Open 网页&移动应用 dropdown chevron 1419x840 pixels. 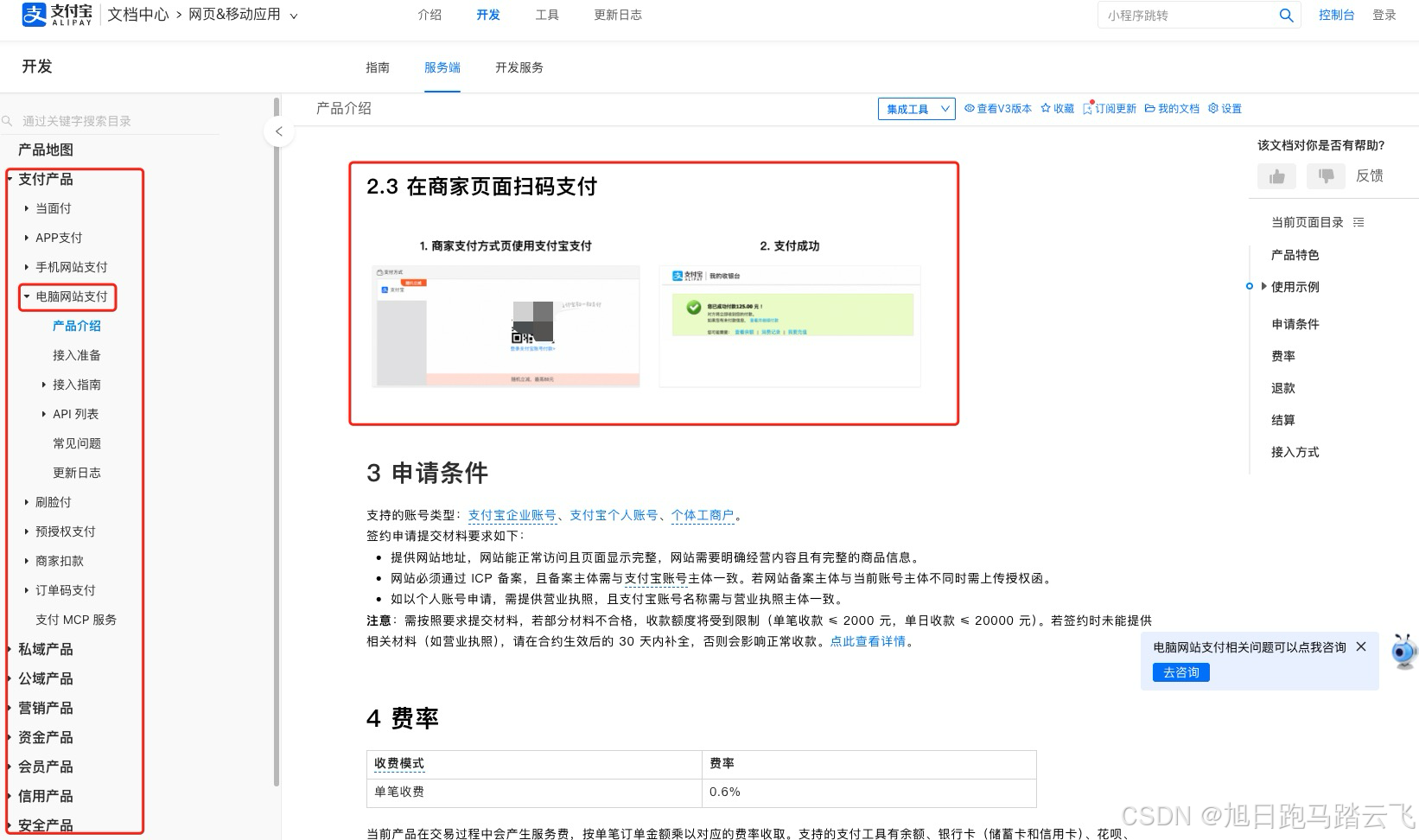pos(294,16)
